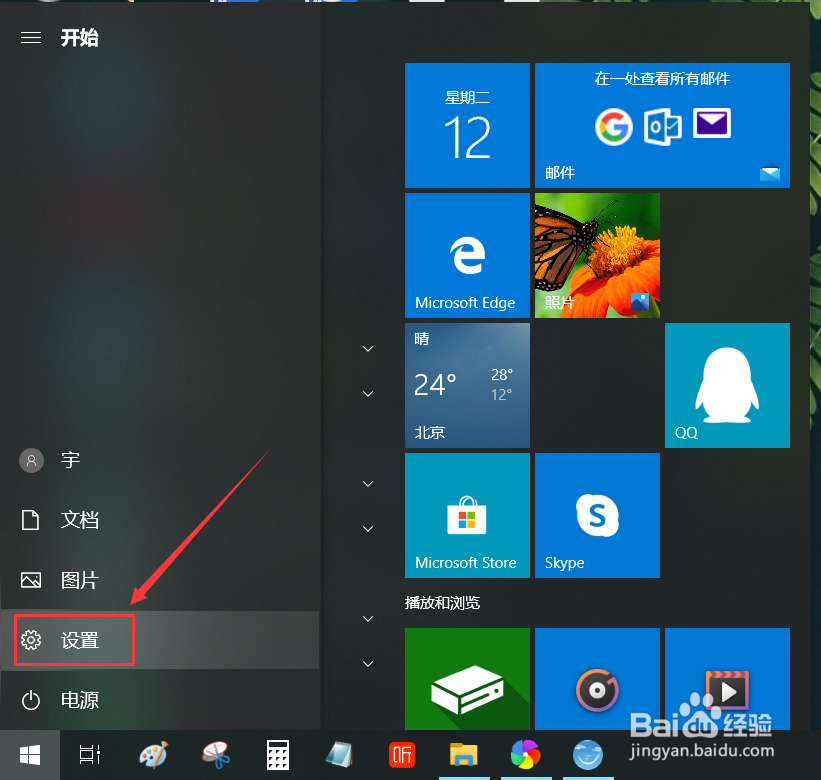Expand the chevron beside top of Store tile
This screenshot has width=821, height=780.
(x=368, y=484)
